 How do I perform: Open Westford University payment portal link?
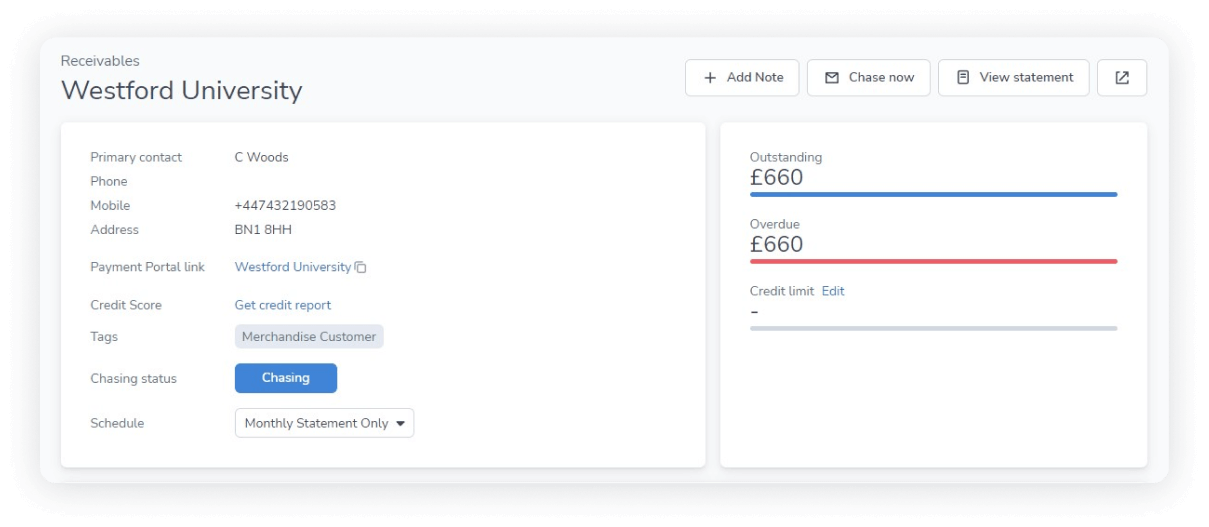pyautogui.click(x=293, y=267)
